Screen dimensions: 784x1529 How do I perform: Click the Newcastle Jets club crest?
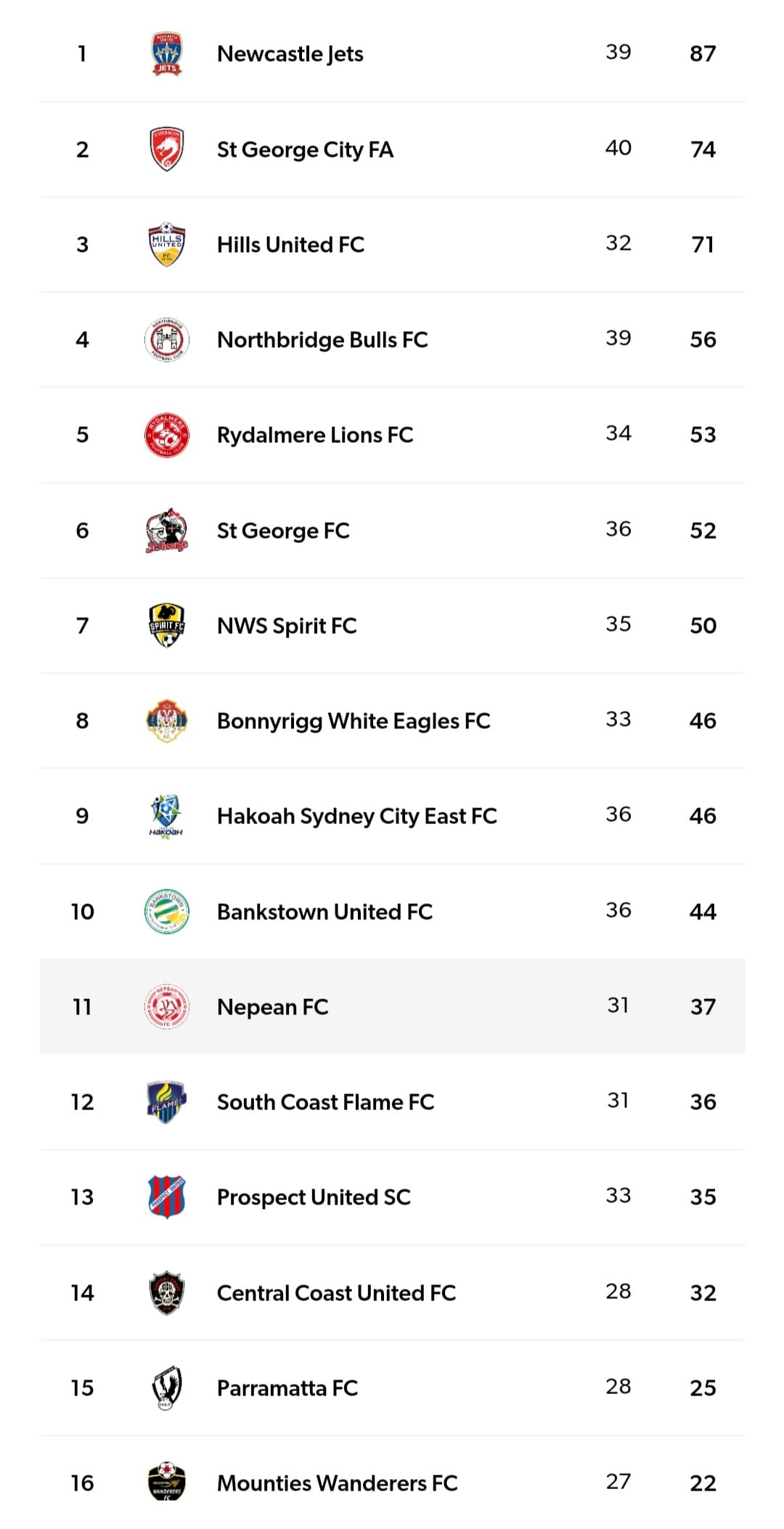[x=166, y=53]
